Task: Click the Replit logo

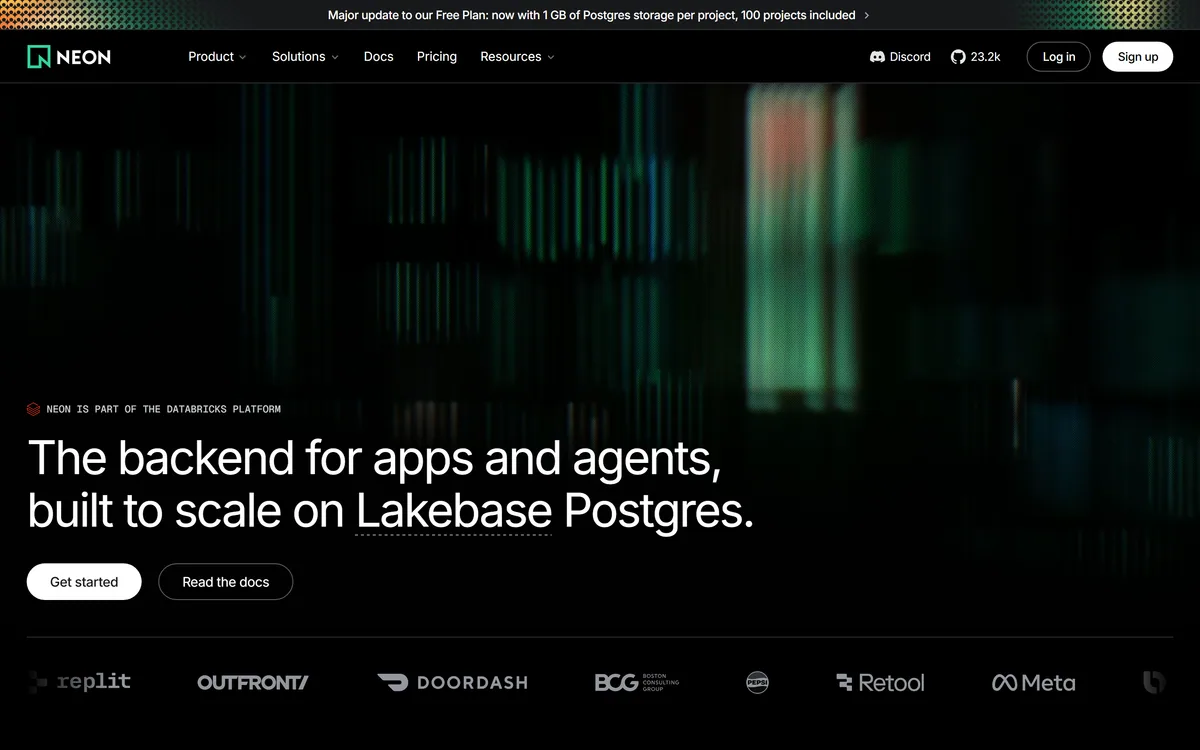Action: [x=80, y=682]
